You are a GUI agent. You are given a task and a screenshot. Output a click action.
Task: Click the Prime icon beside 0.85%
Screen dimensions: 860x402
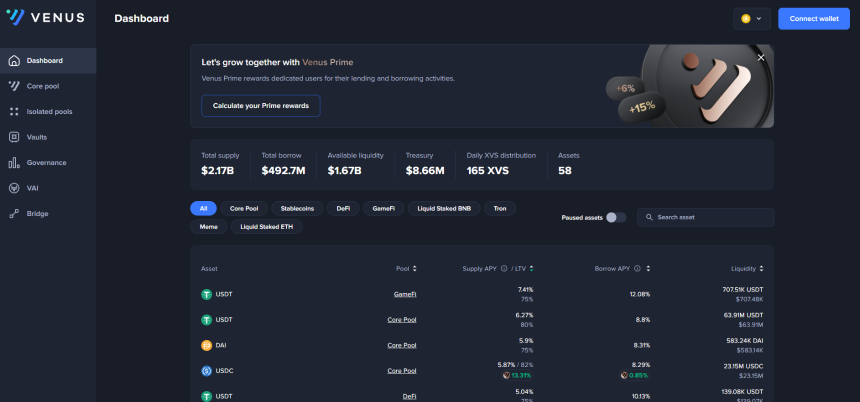click(x=624, y=376)
